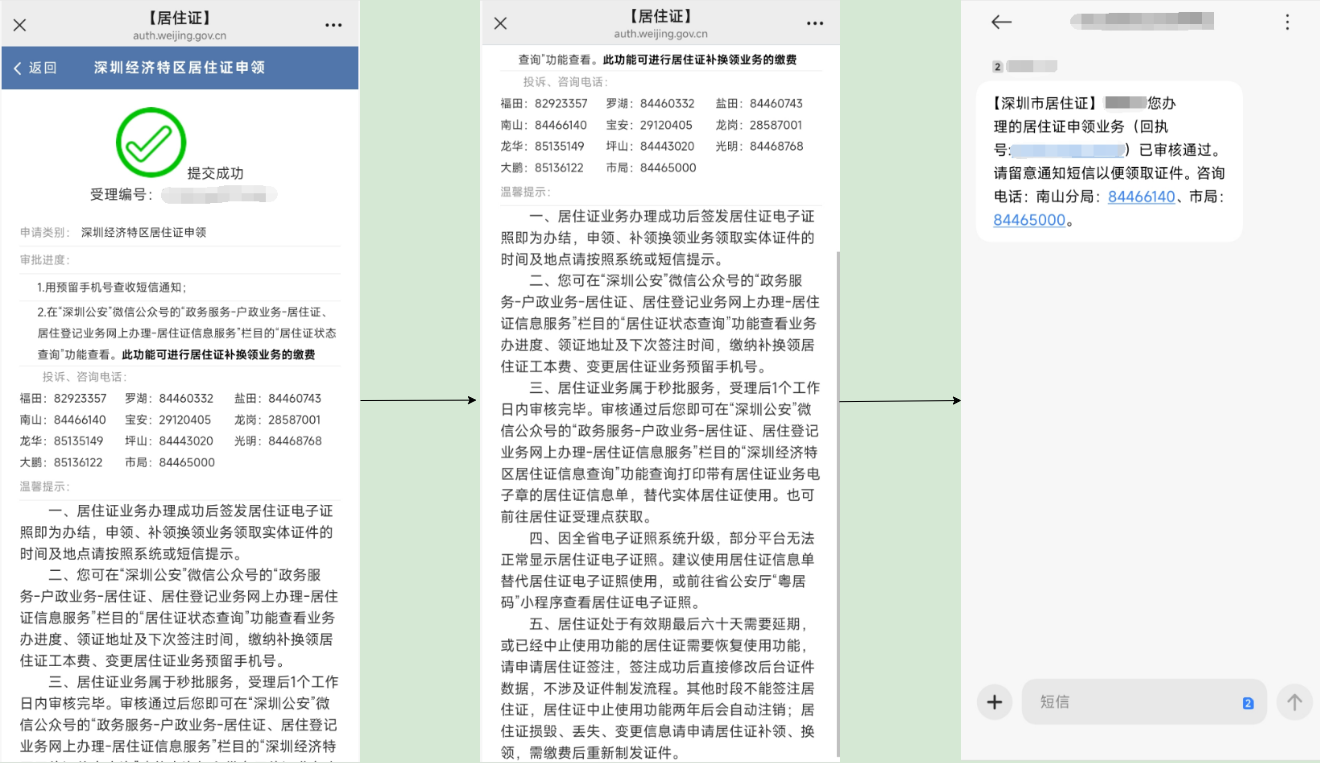Viewport: 1320px width, 763px height.
Task: Tap tip paragraph 四 about 电子证照系统升级
Action: 659,570
